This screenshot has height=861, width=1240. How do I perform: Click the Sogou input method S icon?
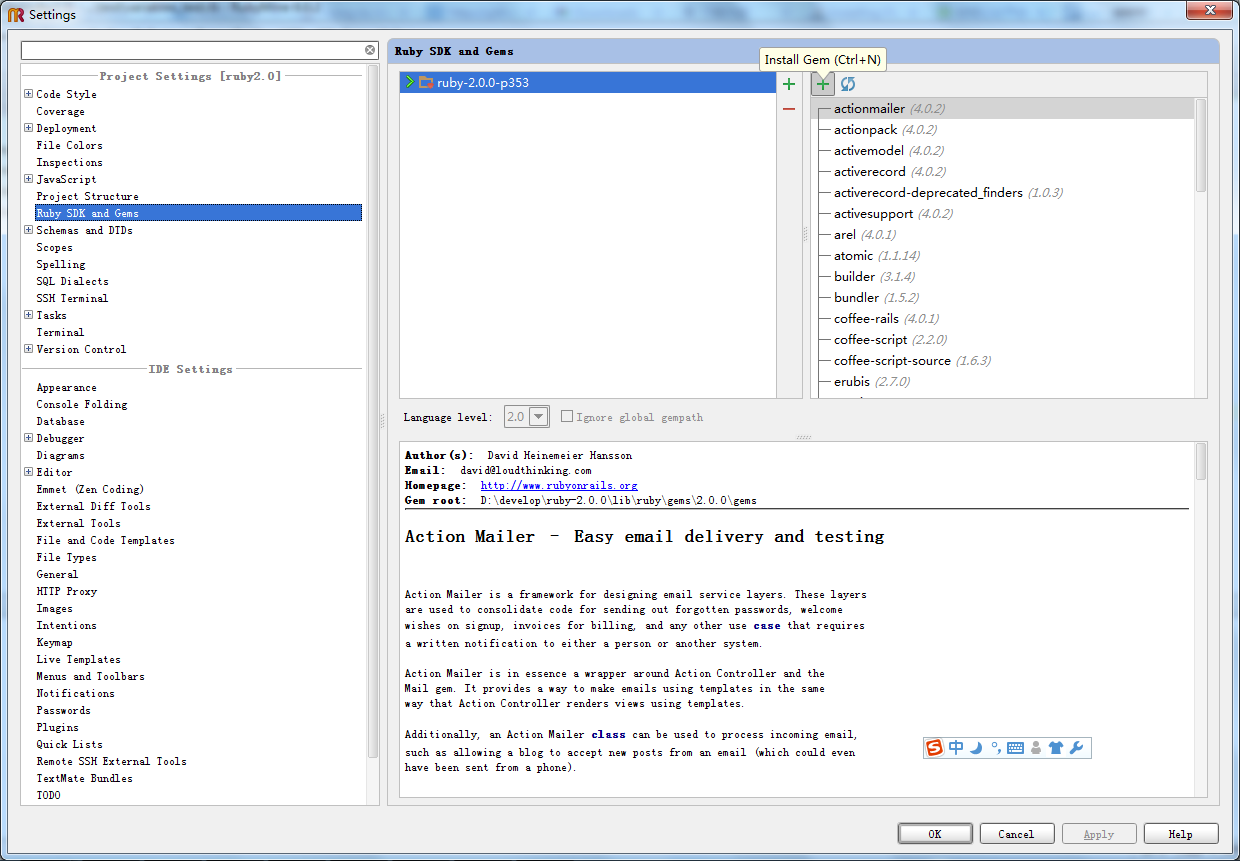coord(935,747)
